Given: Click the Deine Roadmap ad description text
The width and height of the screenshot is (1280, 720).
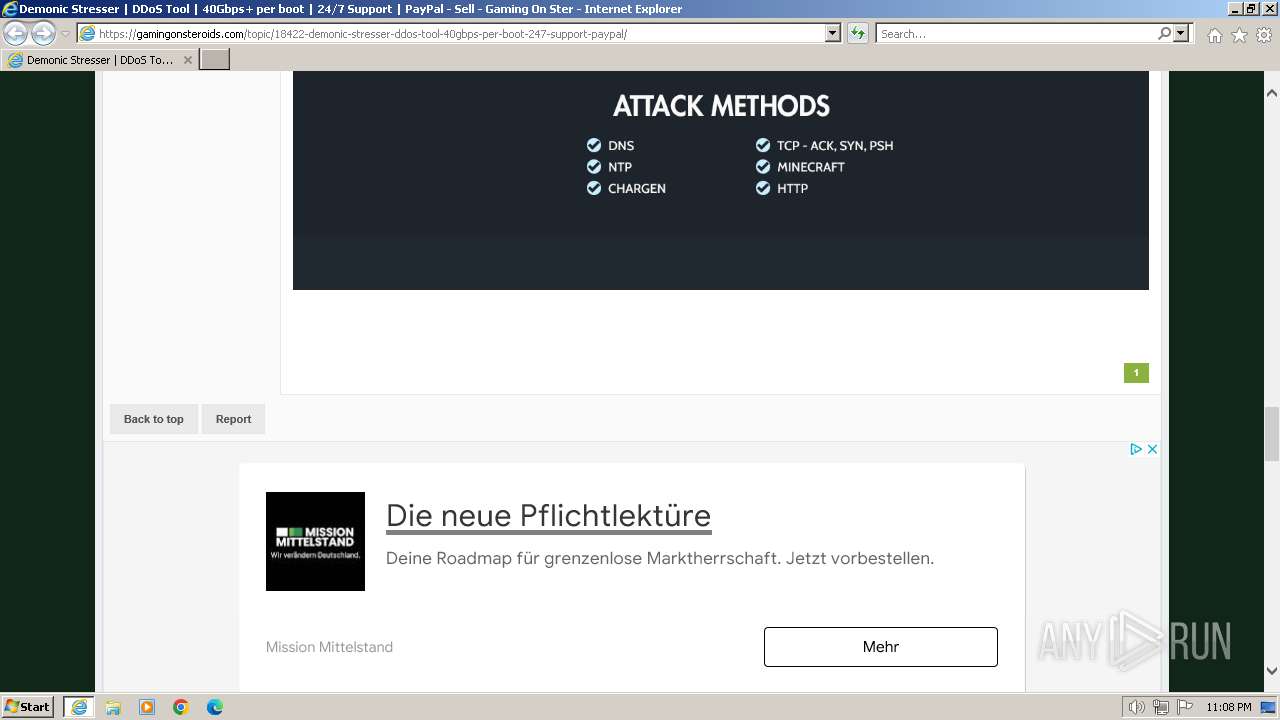Looking at the screenshot, I should [x=660, y=558].
